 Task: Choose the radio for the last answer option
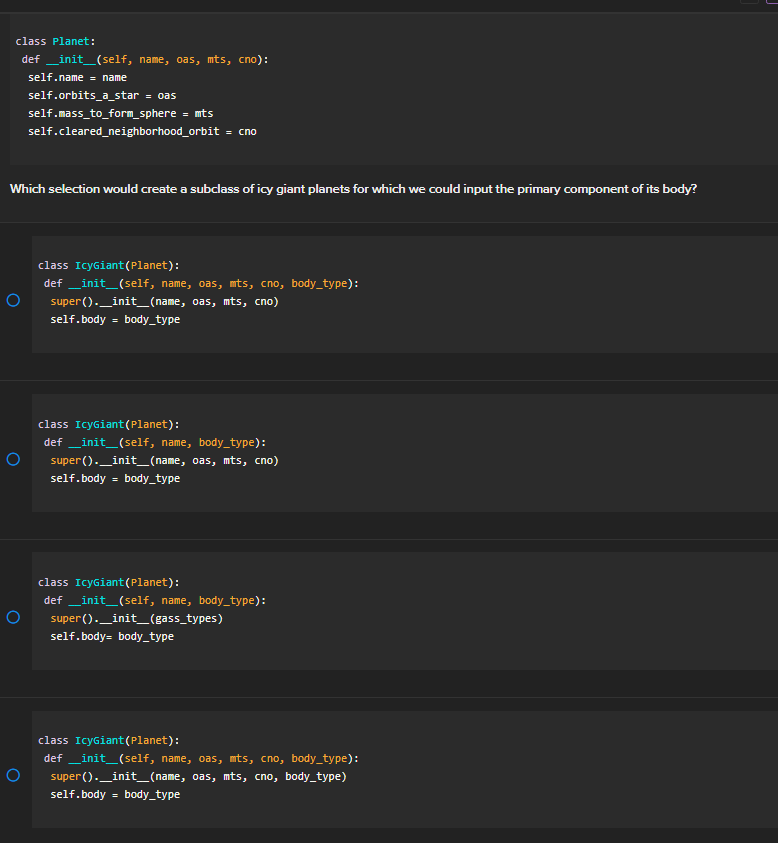pos(13,775)
